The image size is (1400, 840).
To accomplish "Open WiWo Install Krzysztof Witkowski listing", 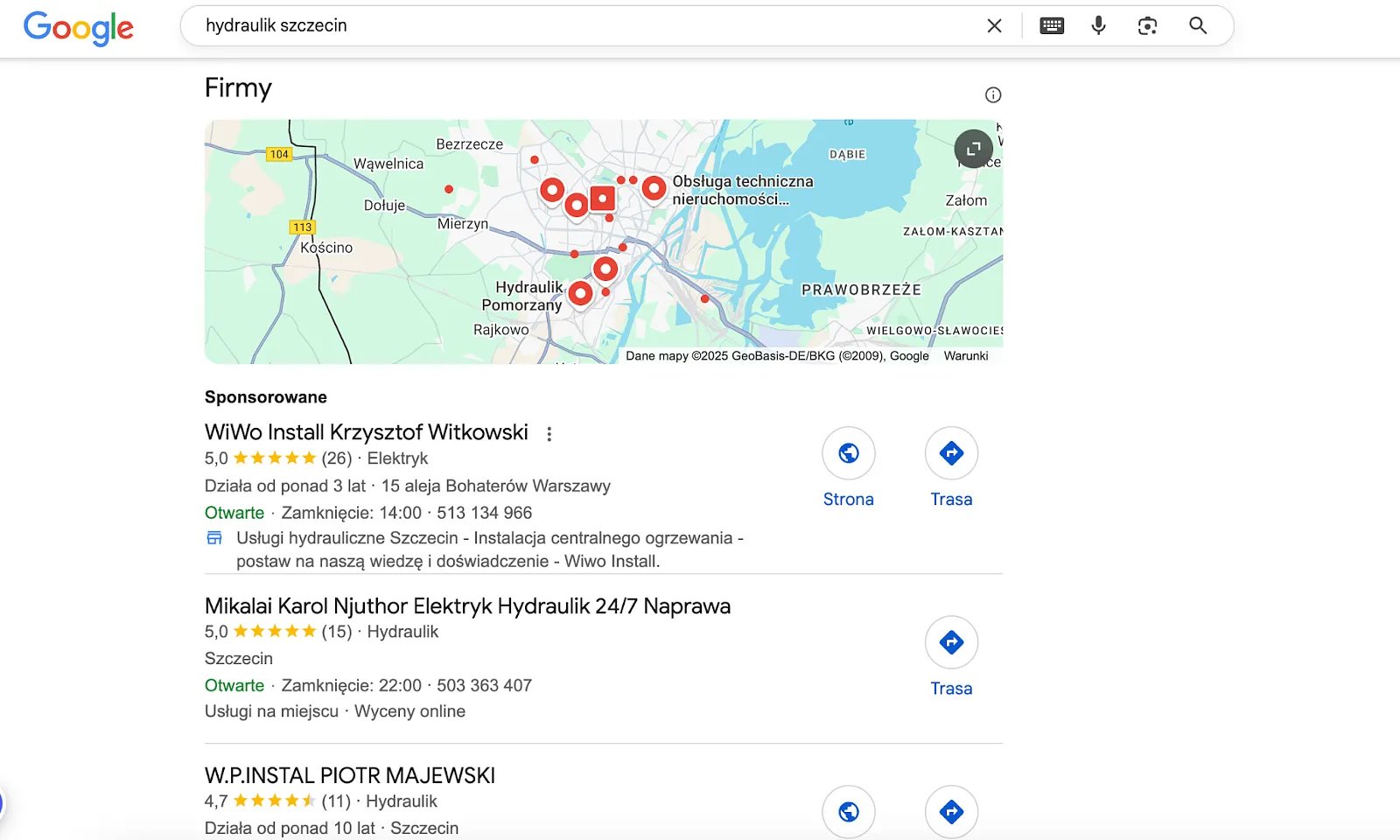I will 367,432.
